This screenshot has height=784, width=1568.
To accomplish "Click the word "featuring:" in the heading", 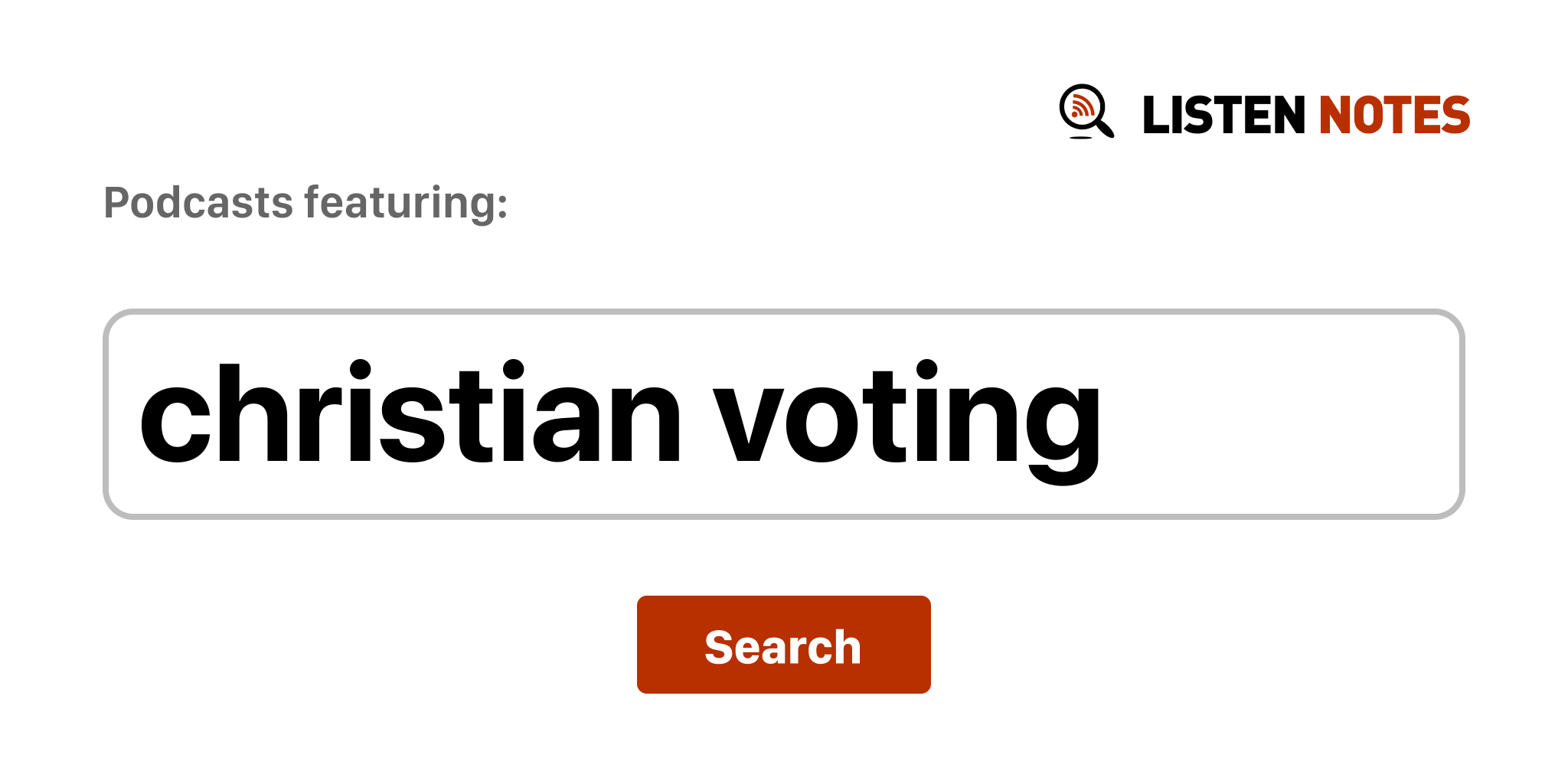I will click(x=406, y=203).
